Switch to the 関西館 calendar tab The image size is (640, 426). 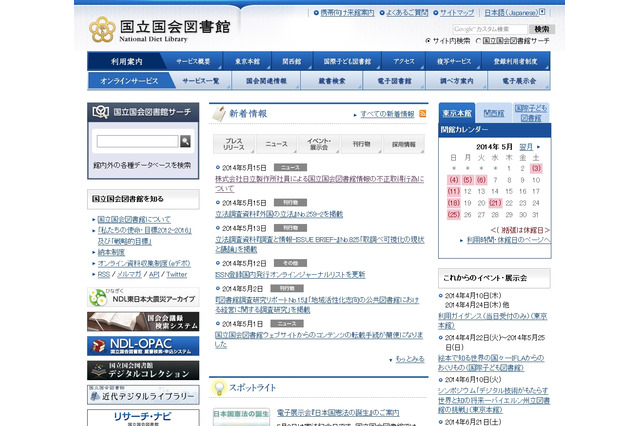pyautogui.click(x=494, y=113)
